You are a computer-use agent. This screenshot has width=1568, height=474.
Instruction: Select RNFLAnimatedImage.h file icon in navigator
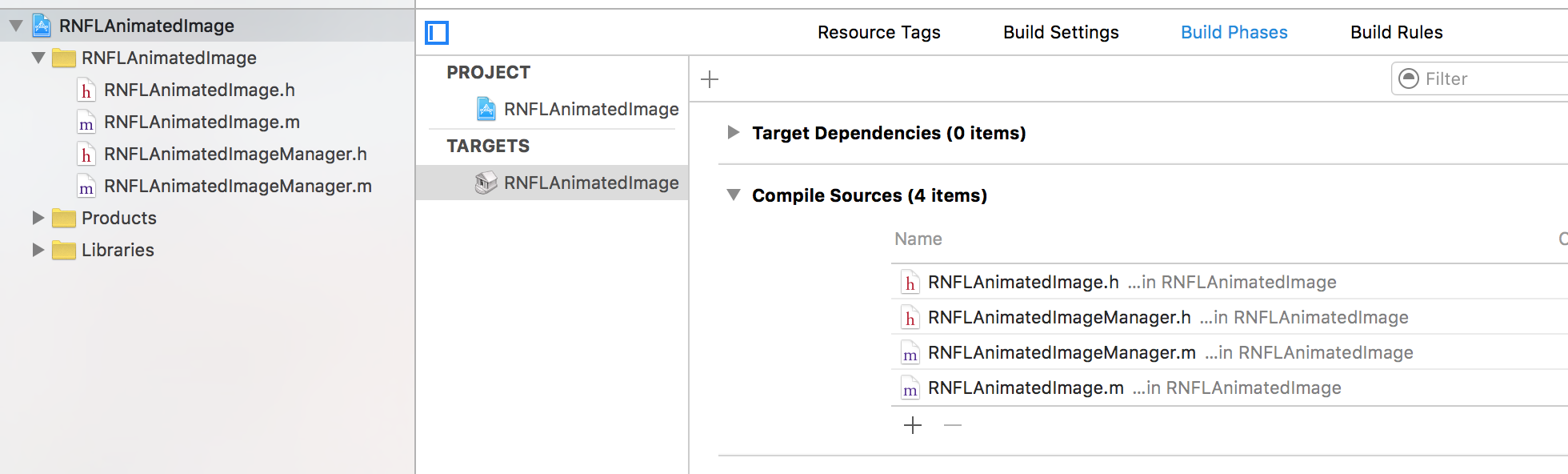86,90
